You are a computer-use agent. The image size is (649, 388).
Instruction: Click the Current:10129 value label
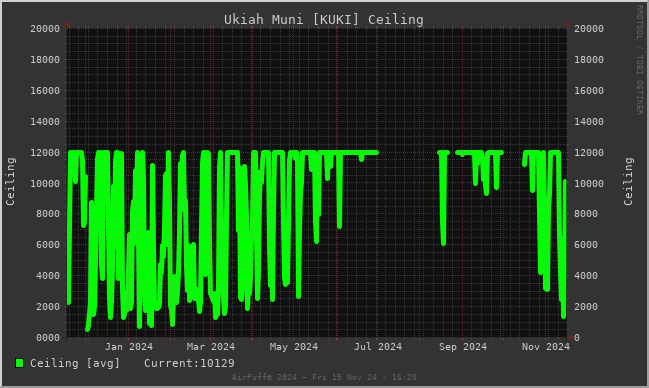189,363
